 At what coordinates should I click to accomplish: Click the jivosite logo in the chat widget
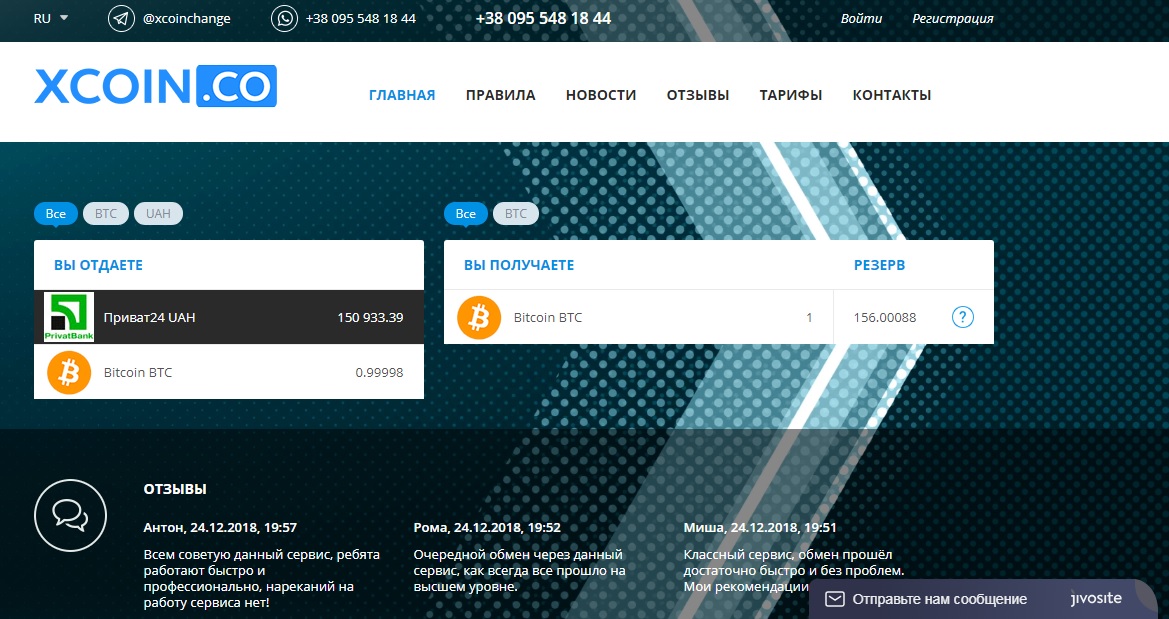[x=1096, y=598]
